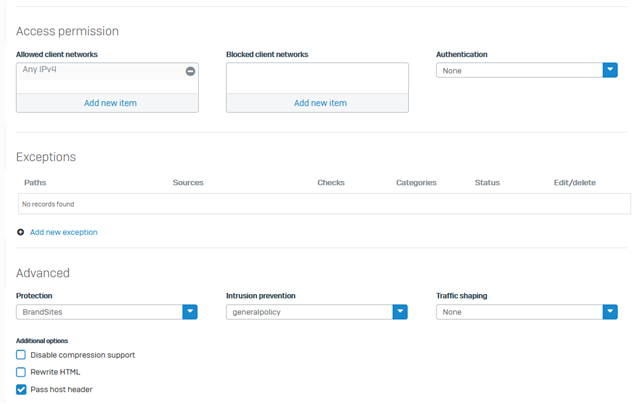Click the Paths column header
Screen dimensions: 640x404
(x=35, y=182)
